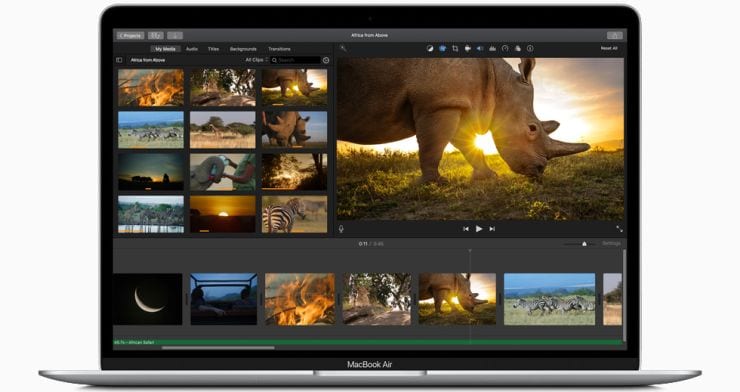Switch to the My Media tab
The image size is (740, 392).
165,49
